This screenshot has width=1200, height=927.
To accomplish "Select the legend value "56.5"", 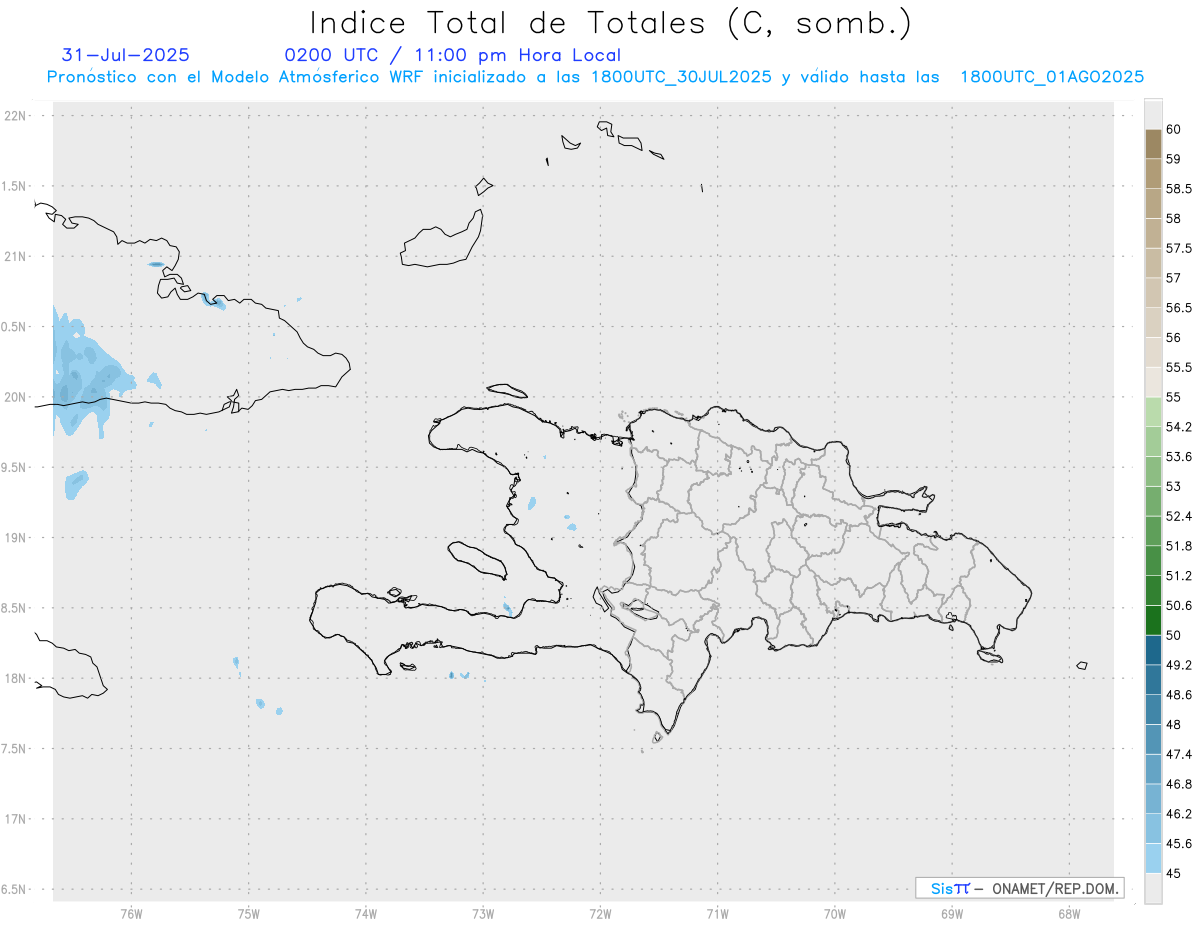I will [x=1179, y=308].
